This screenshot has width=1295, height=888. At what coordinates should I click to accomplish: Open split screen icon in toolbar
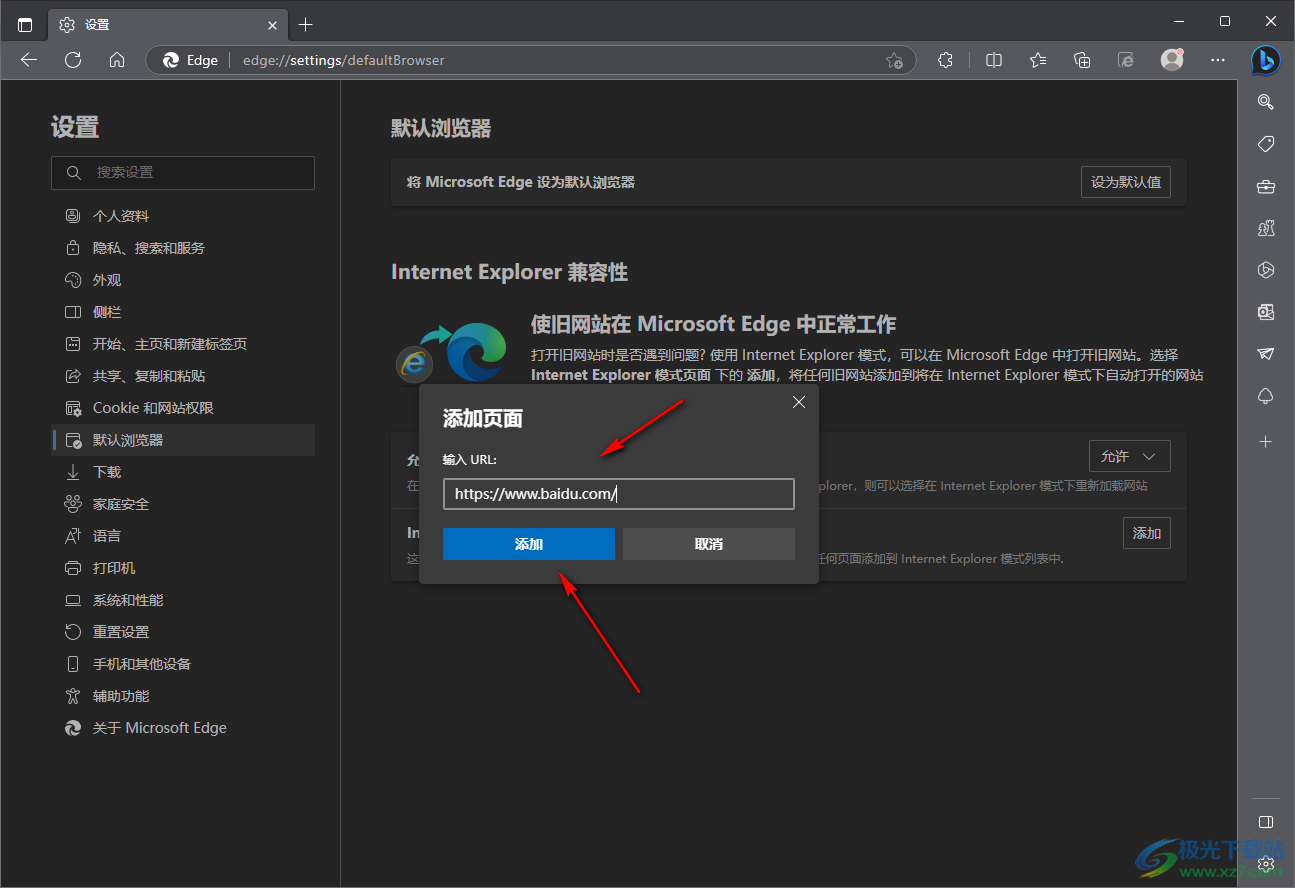click(994, 60)
